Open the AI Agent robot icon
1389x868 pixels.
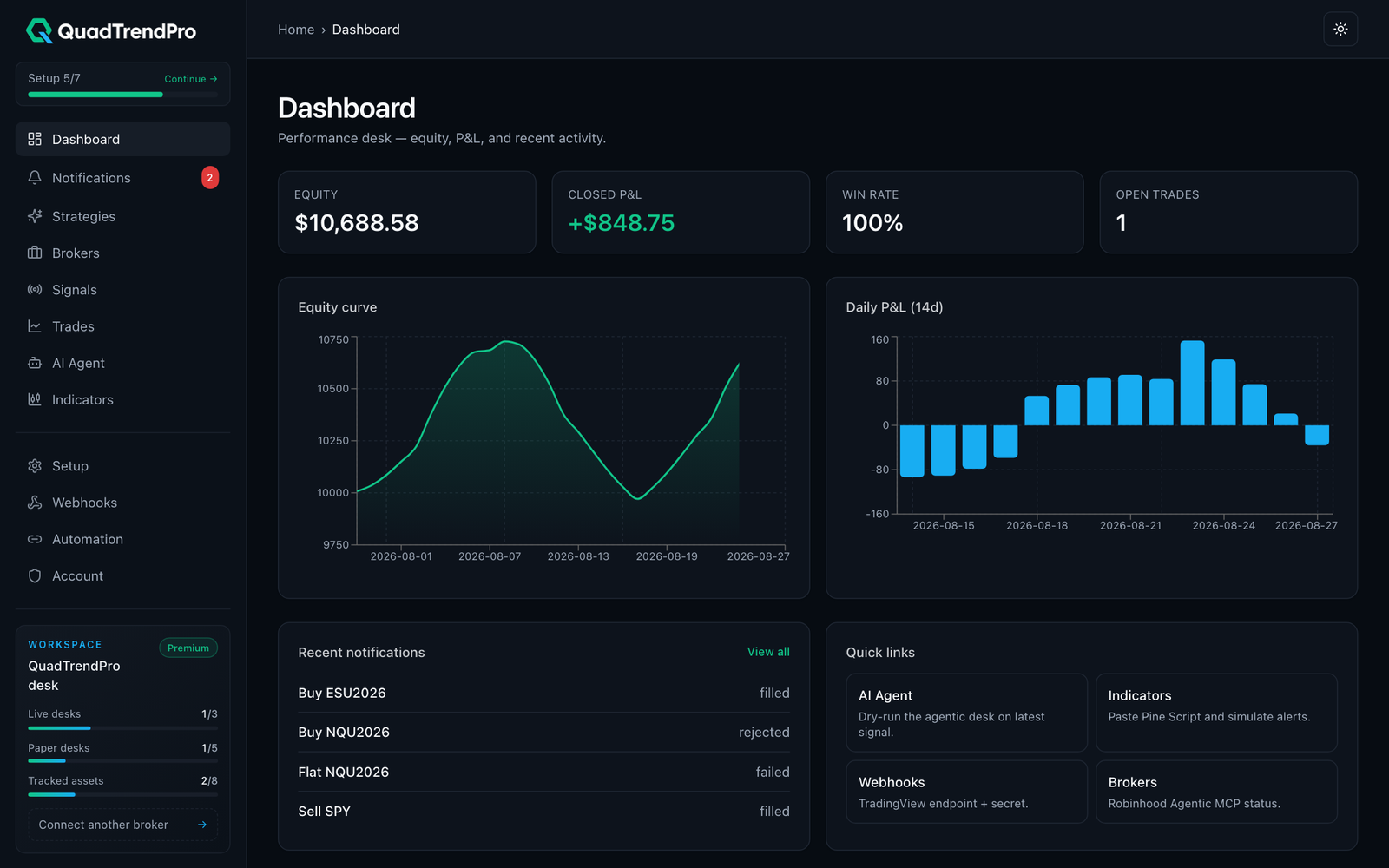[x=35, y=363]
